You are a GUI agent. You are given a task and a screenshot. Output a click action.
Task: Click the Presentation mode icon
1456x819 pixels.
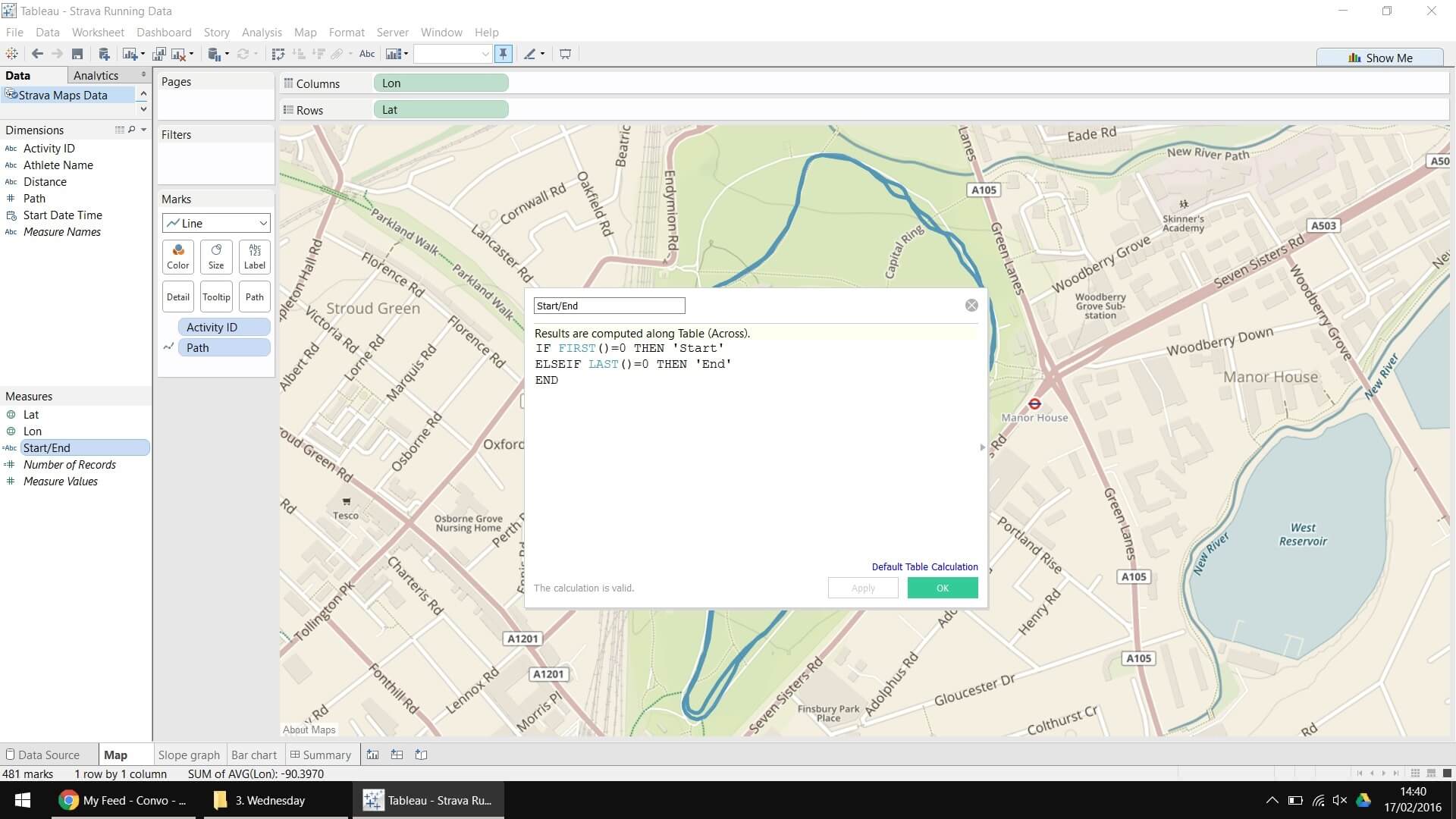pyautogui.click(x=565, y=54)
